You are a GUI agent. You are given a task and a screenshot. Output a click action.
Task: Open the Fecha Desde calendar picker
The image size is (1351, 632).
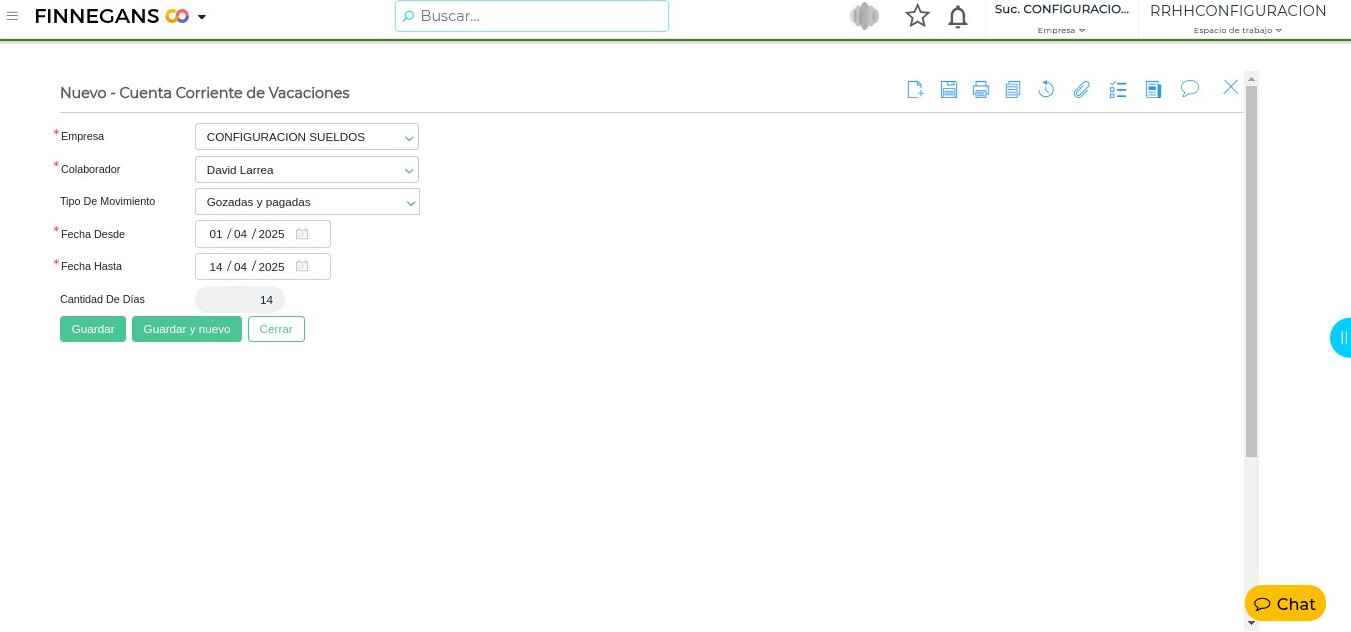[302, 234]
